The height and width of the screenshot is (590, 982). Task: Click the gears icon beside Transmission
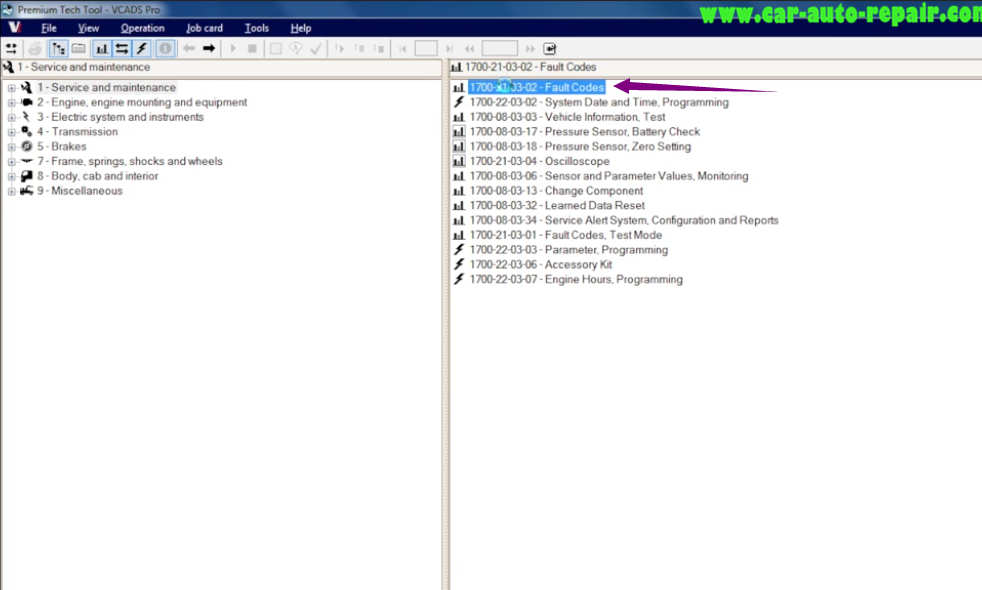(x=26, y=132)
